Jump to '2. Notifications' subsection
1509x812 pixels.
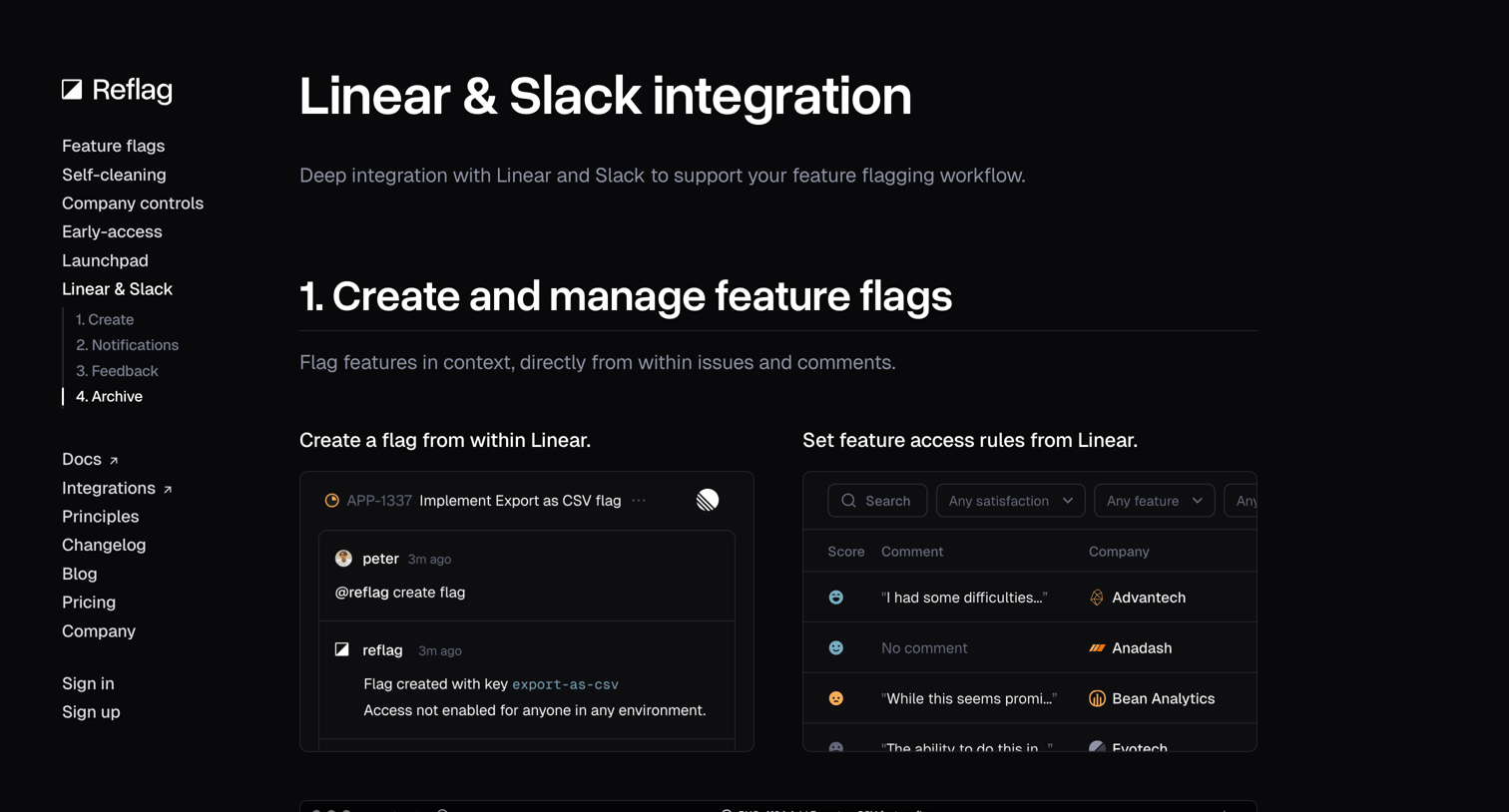pos(127,345)
